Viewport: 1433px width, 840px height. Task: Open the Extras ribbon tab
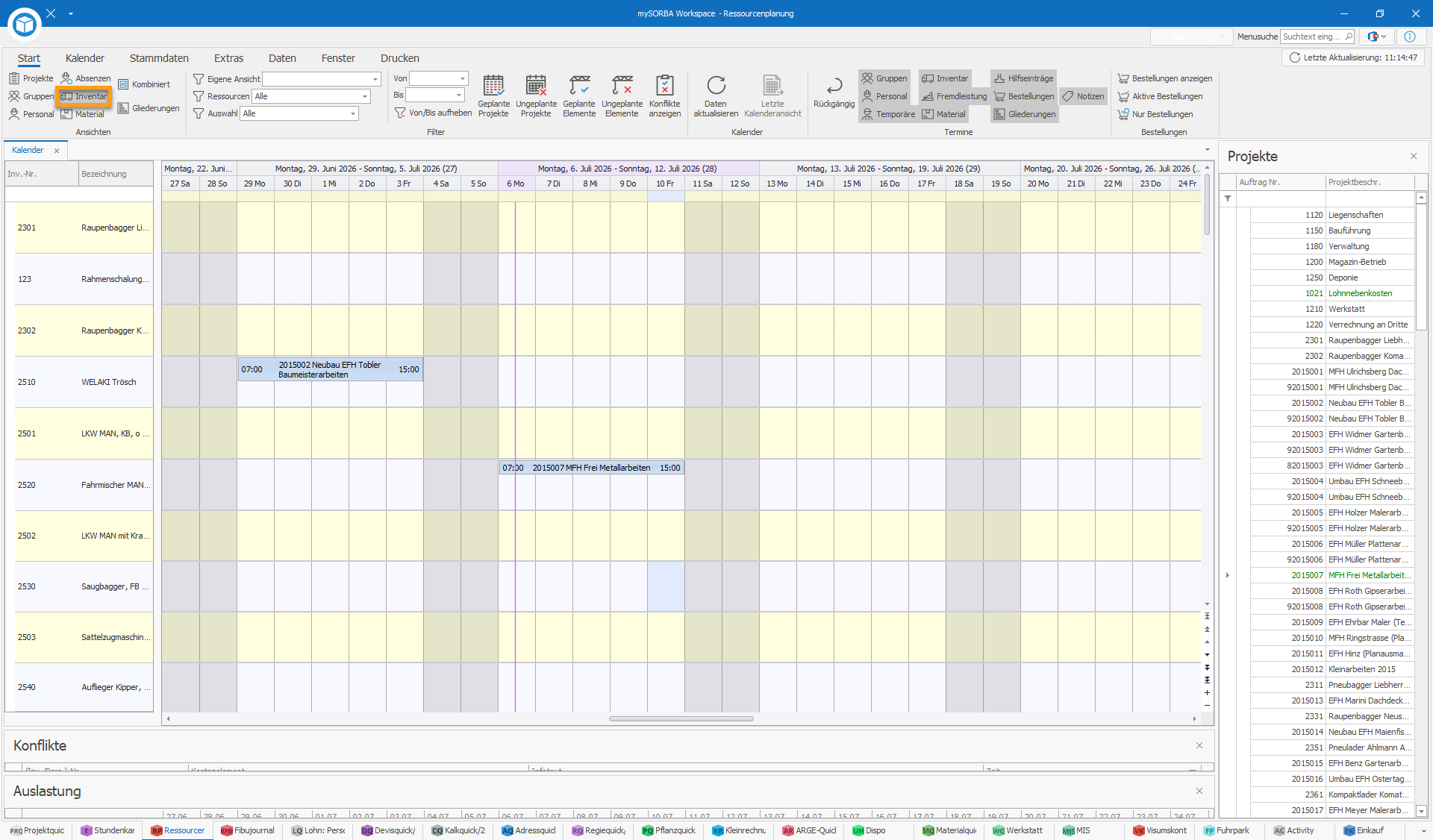[x=228, y=58]
